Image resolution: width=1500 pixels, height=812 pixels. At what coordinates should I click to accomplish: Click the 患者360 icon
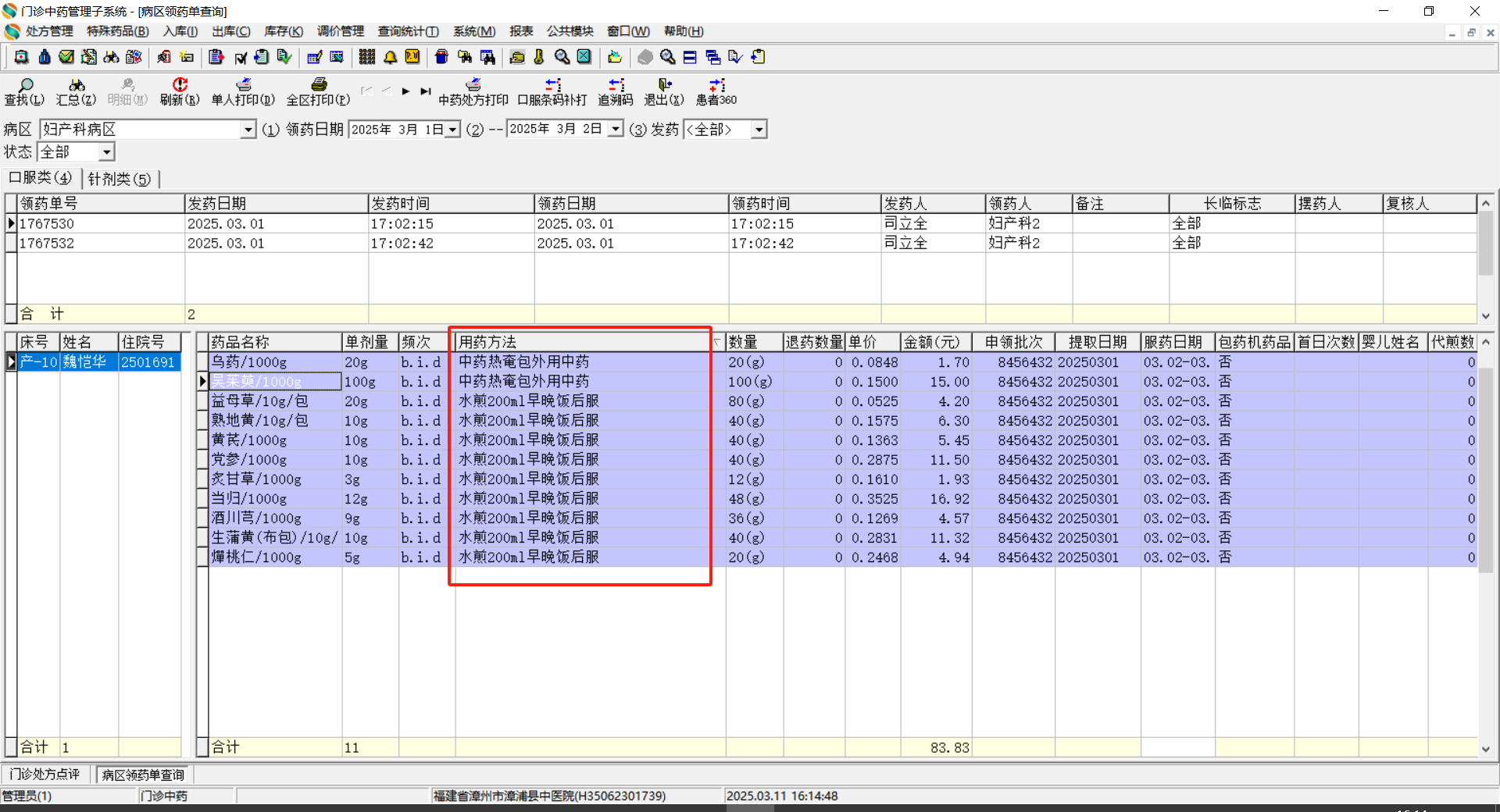coord(716,86)
